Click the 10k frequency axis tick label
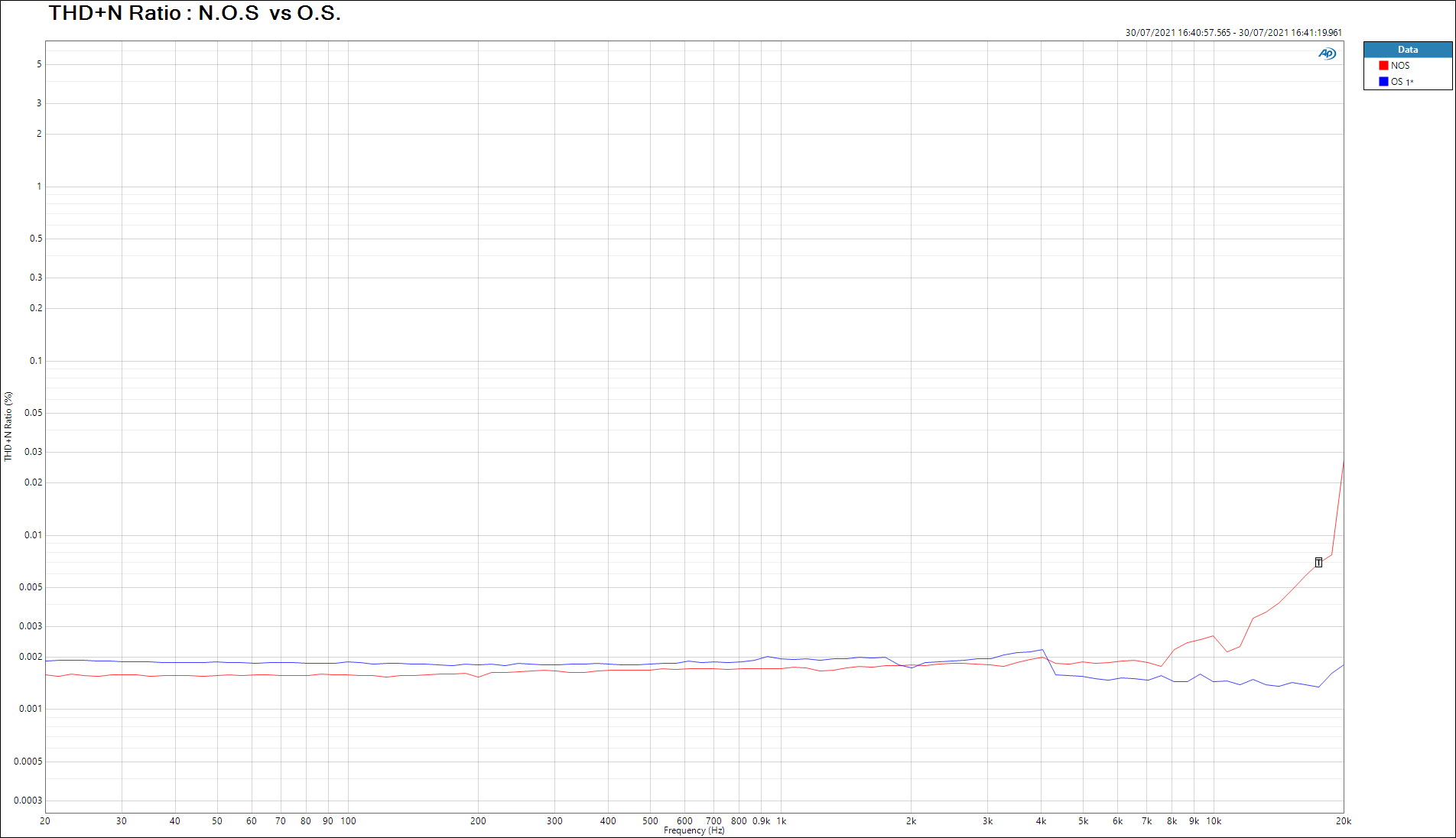Viewport: 1456px width, 838px height. tap(1214, 821)
